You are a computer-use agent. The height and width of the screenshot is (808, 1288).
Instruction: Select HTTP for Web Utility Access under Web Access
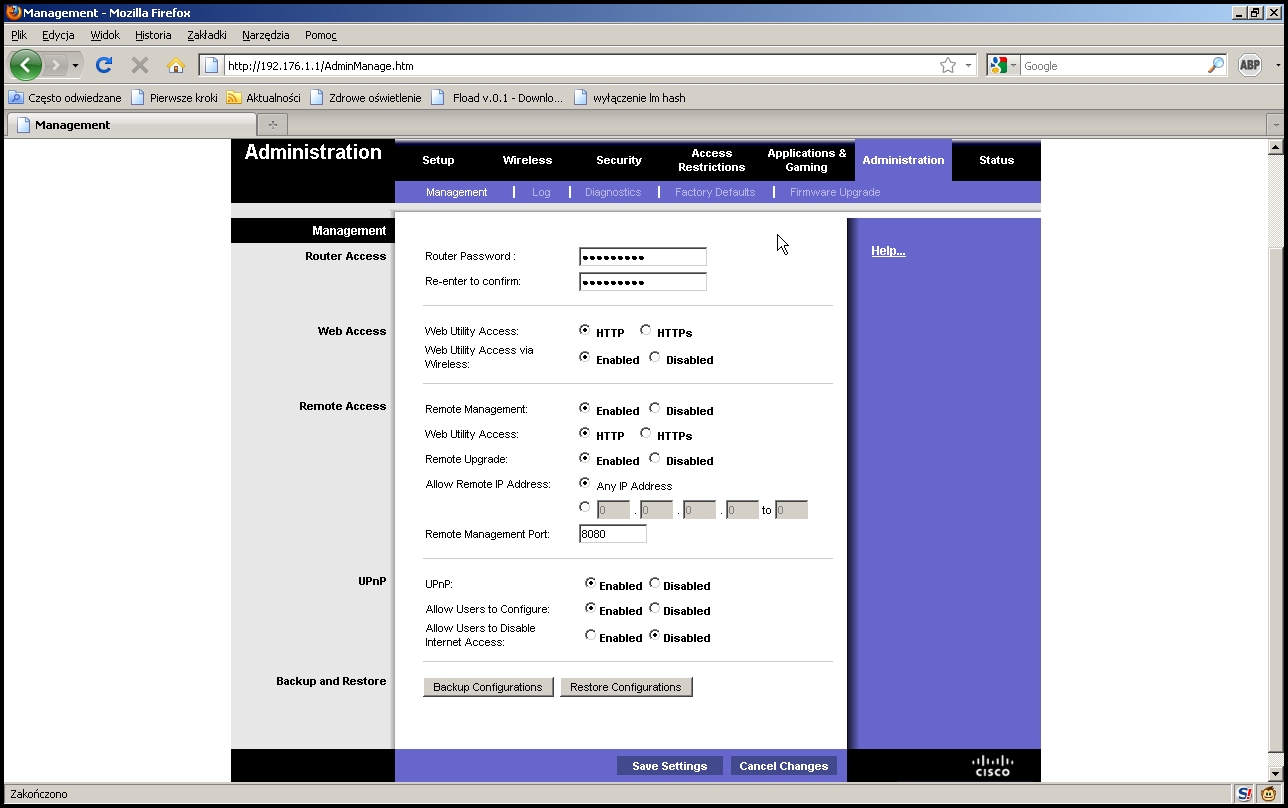pos(585,330)
